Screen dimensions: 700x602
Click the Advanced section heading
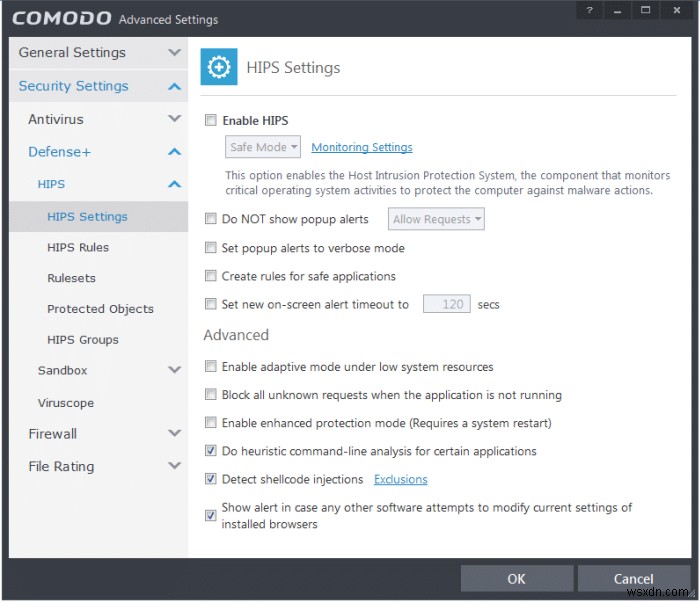[x=236, y=335]
